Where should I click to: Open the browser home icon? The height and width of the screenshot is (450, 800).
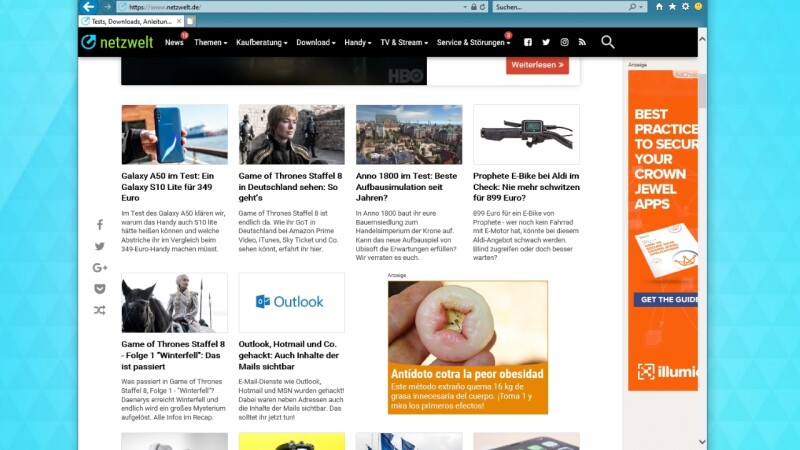coord(659,7)
